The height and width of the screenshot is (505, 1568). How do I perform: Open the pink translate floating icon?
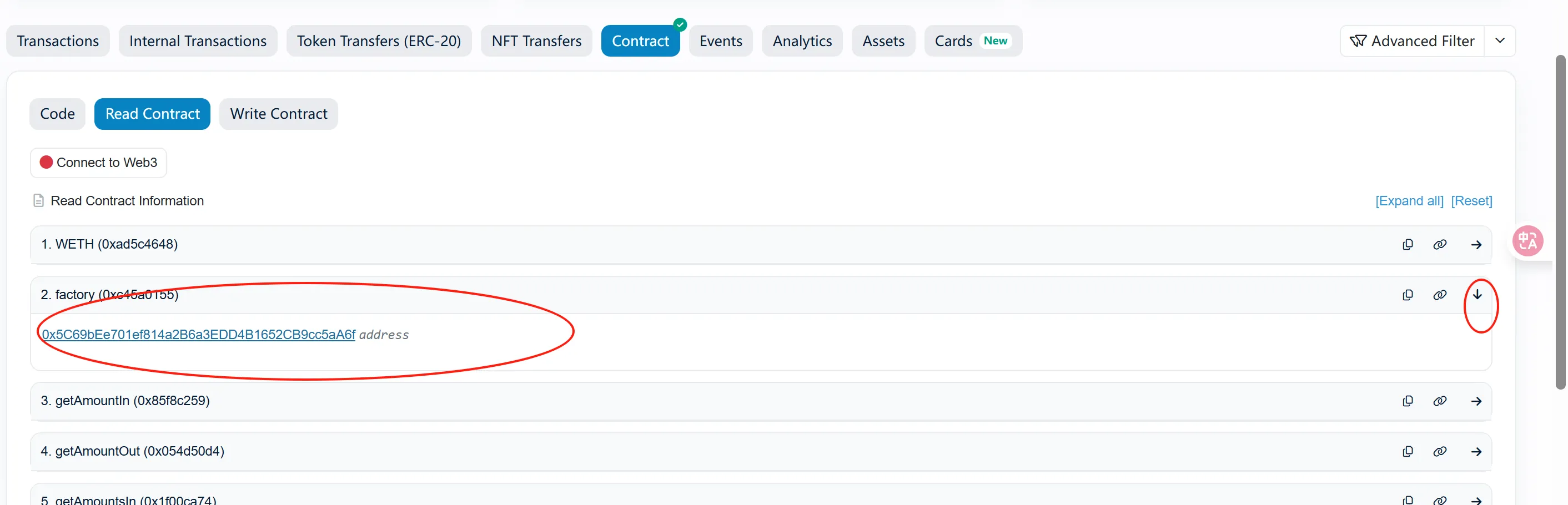click(x=1527, y=241)
